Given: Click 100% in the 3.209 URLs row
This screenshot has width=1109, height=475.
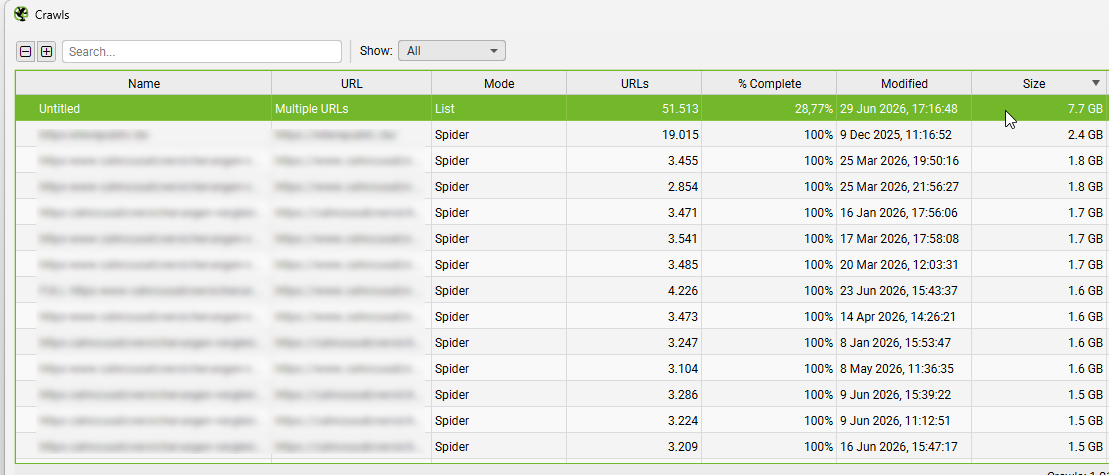Looking at the screenshot, I should pos(818,446).
